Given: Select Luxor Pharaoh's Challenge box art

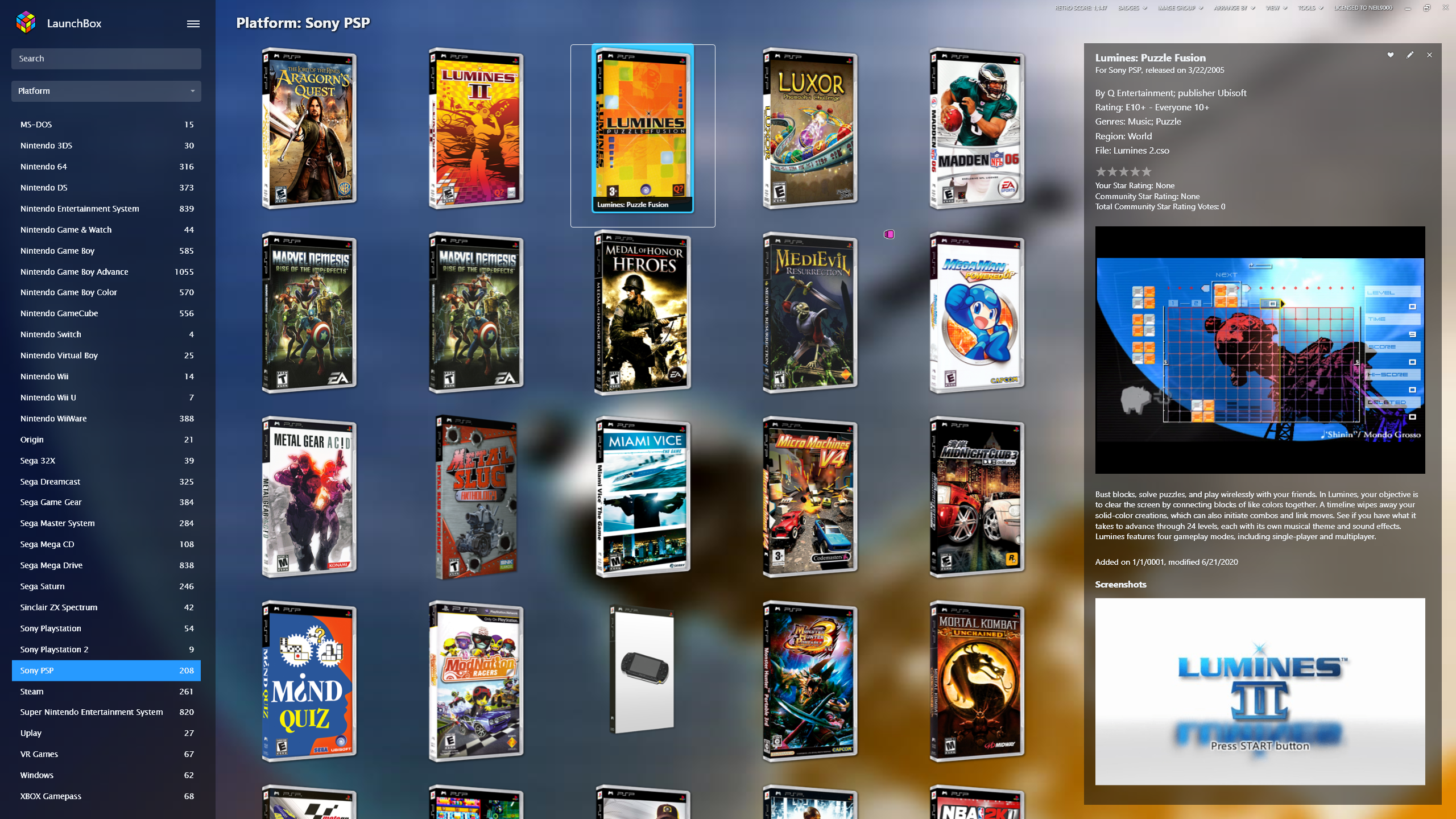Looking at the screenshot, I should (810, 129).
